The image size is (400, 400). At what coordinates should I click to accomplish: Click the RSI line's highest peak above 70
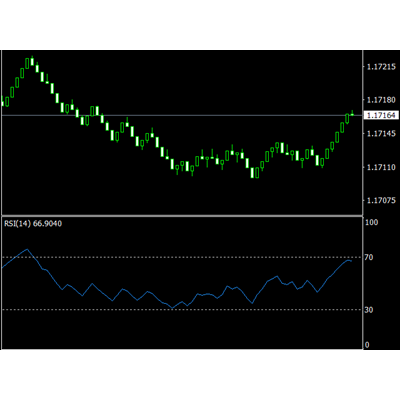coord(27,249)
